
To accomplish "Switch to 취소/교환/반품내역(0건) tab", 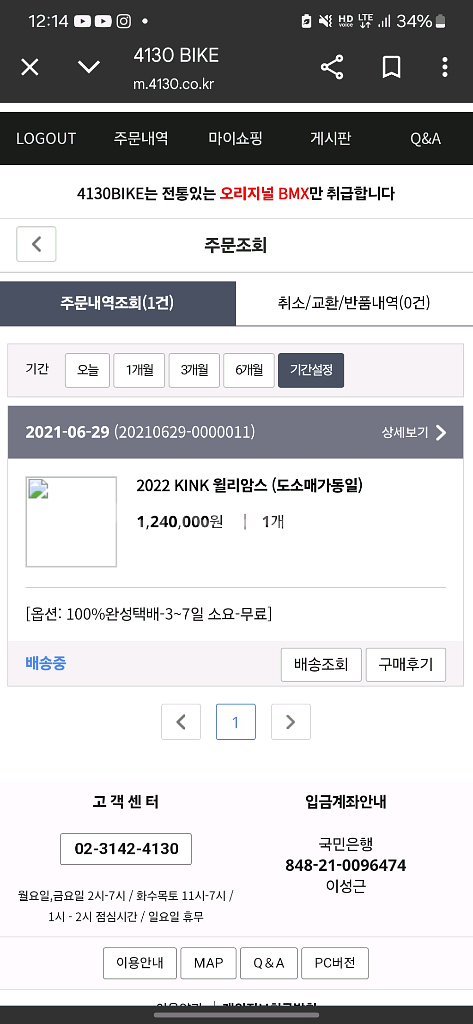I will coord(354,304).
